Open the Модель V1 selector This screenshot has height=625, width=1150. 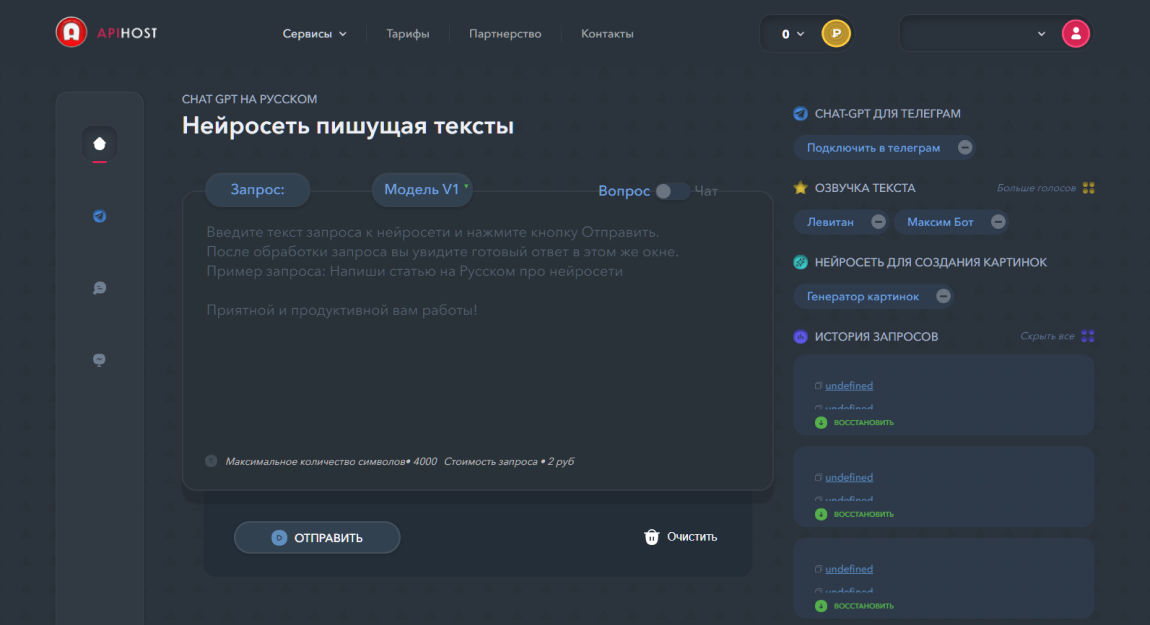pyautogui.click(x=422, y=189)
